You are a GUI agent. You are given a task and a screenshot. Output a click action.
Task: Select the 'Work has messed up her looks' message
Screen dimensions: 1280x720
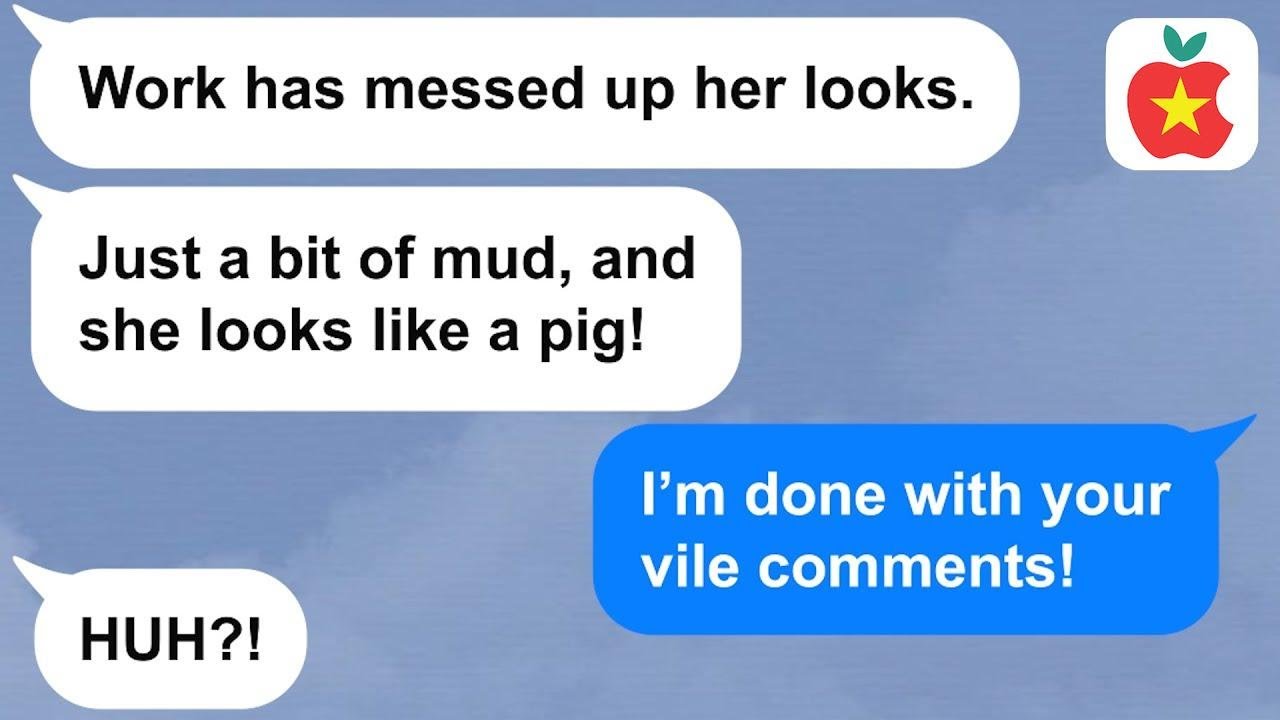525,91
